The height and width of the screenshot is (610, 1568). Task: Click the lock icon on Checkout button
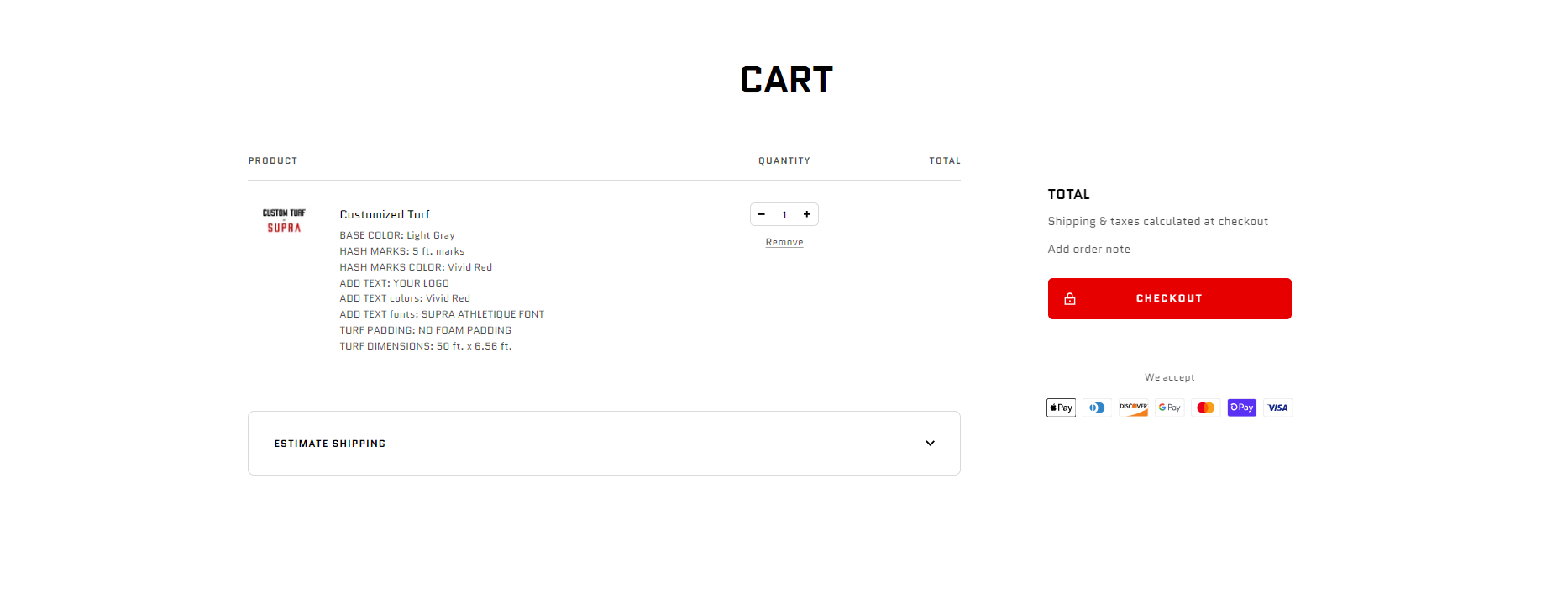1070,298
